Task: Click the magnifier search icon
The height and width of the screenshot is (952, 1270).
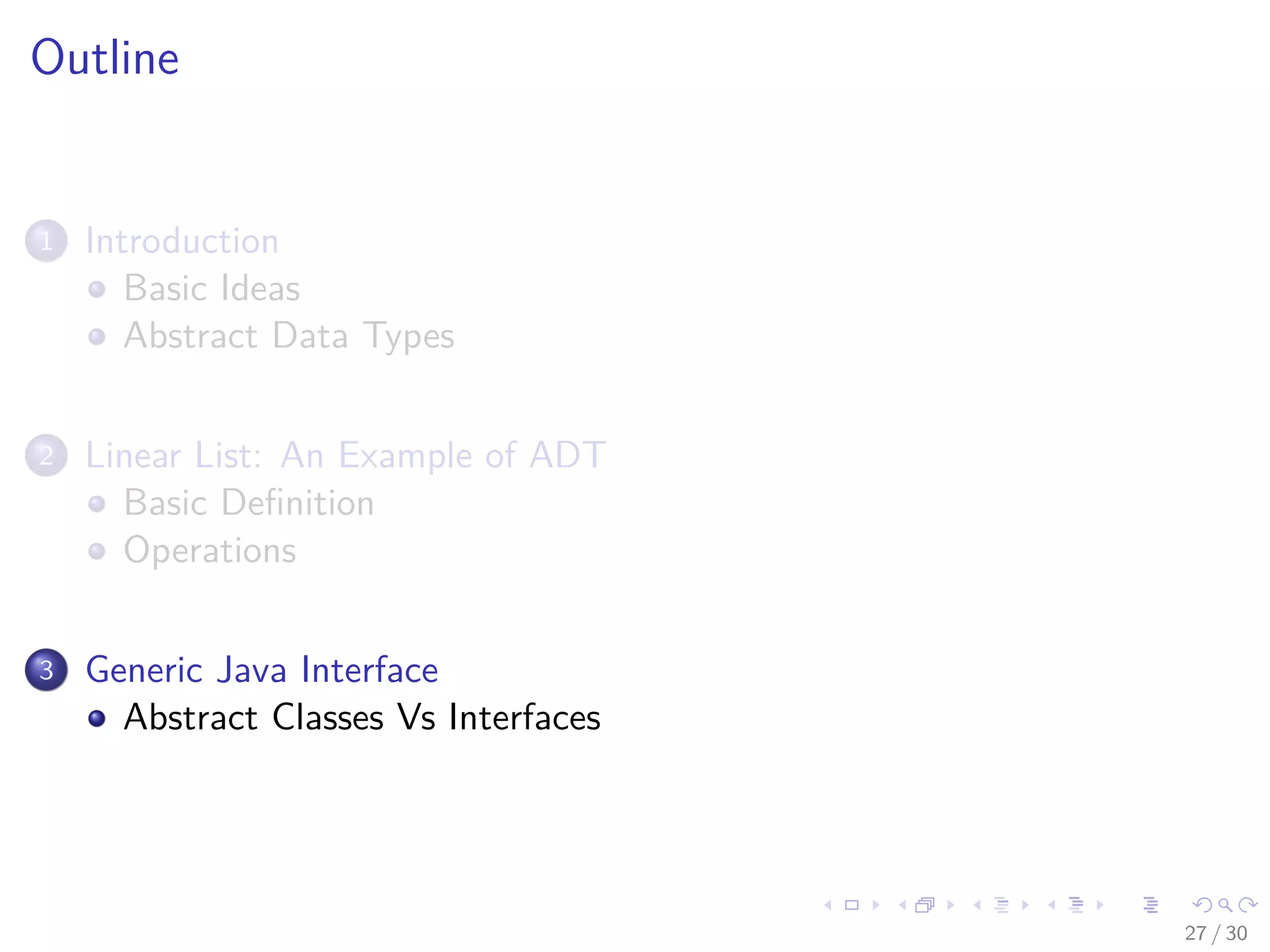Action: [x=1225, y=906]
